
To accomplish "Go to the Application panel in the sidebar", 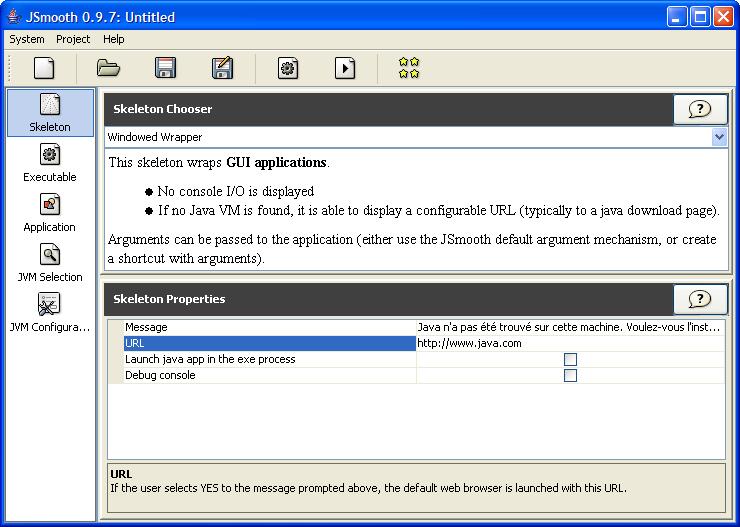I will [50, 212].
